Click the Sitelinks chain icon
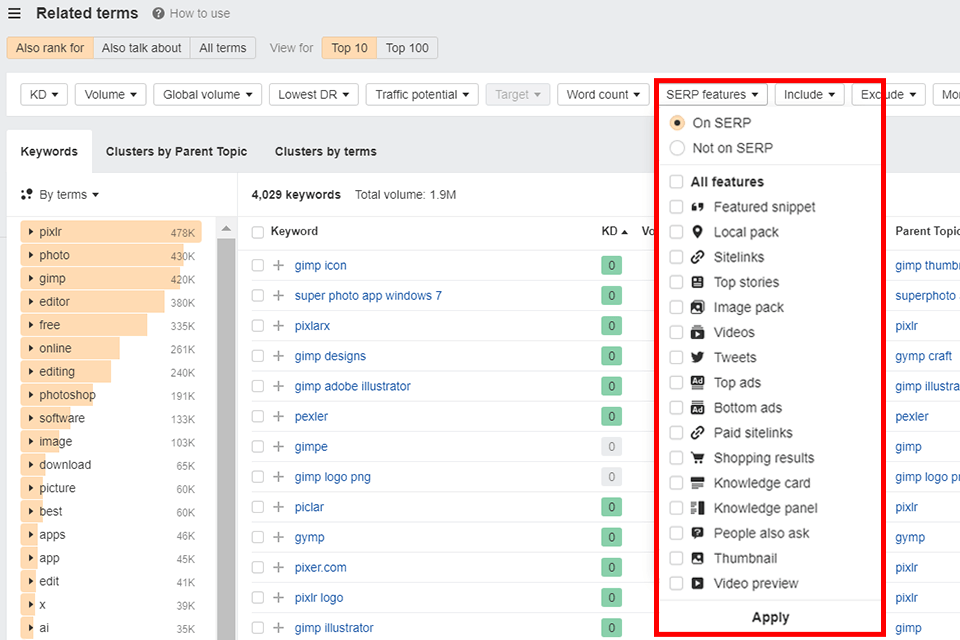Screen dimensions: 960x640 point(697,257)
